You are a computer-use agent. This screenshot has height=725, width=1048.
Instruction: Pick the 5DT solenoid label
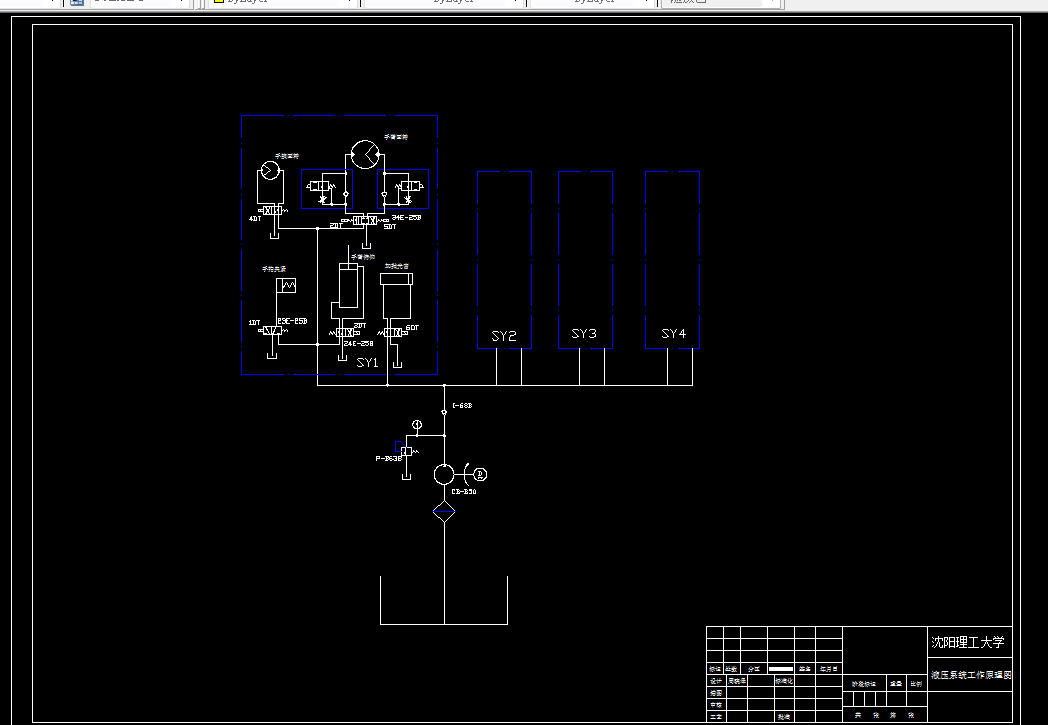click(x=390, y=227)
